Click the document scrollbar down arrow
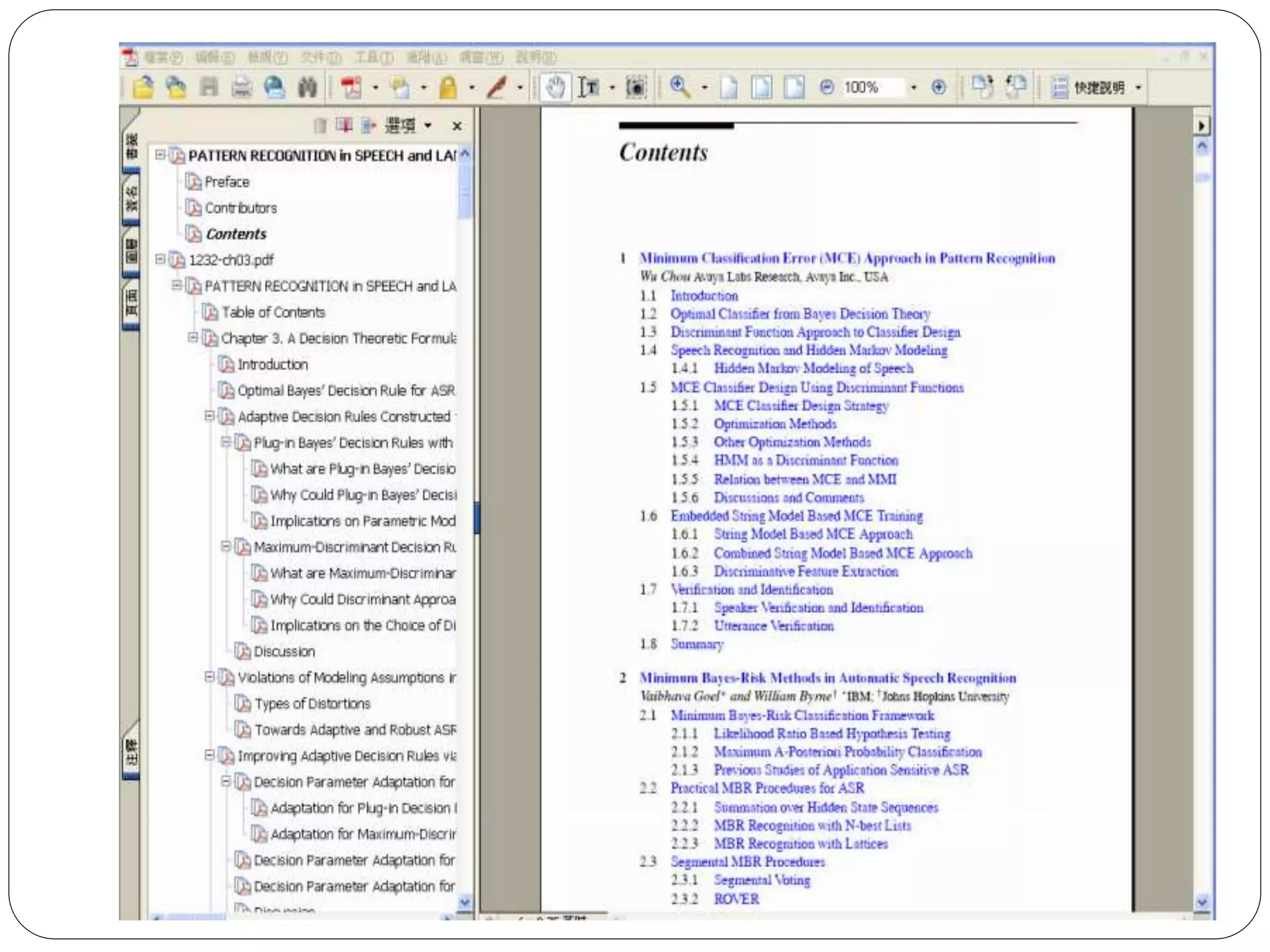The image size is (1270, 952). pos(1202,902)
